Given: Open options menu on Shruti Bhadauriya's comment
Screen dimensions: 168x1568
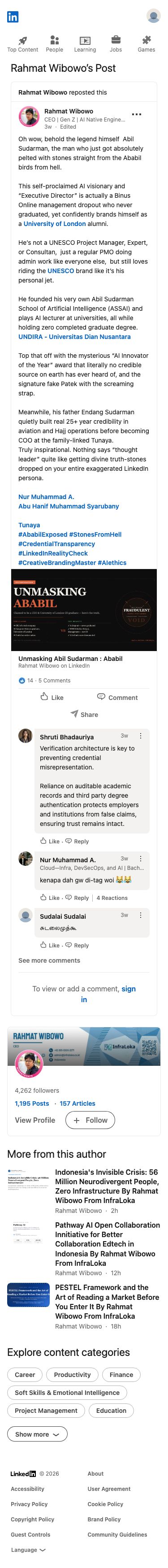Looking at the screenshot, I should coord(141,736).
